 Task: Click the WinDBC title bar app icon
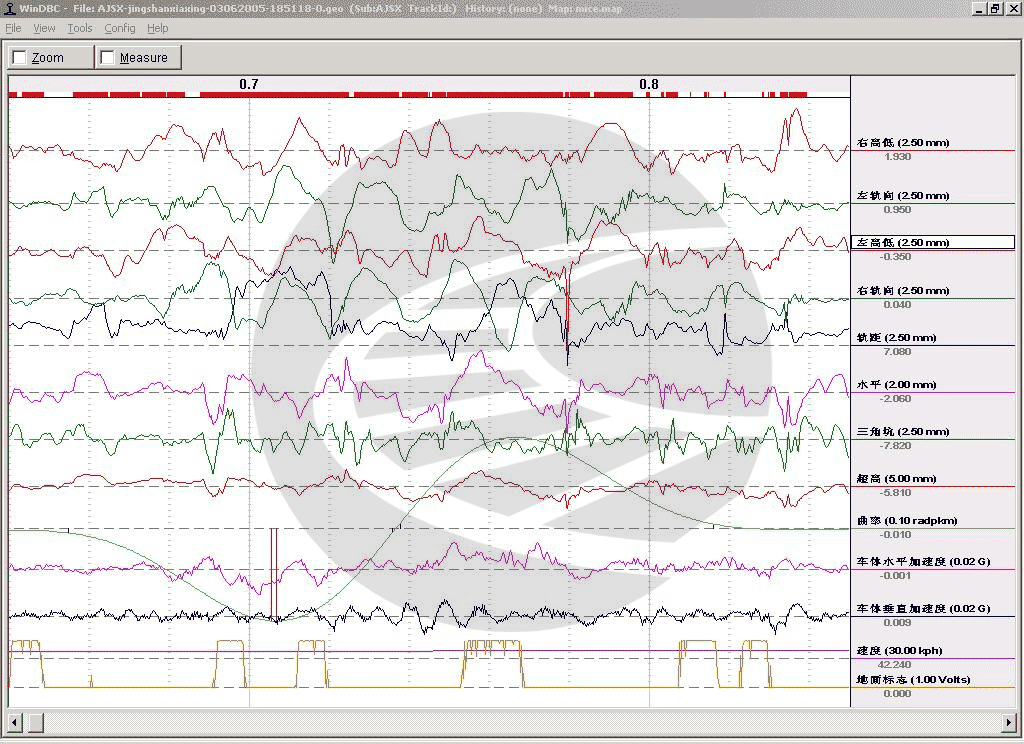click(9, 8)
